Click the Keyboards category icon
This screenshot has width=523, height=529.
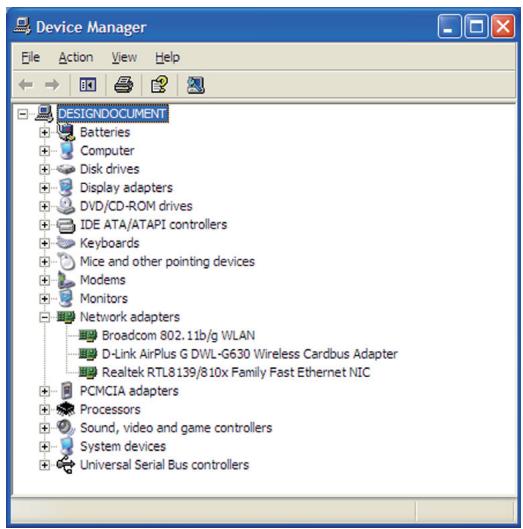(66, 243)
